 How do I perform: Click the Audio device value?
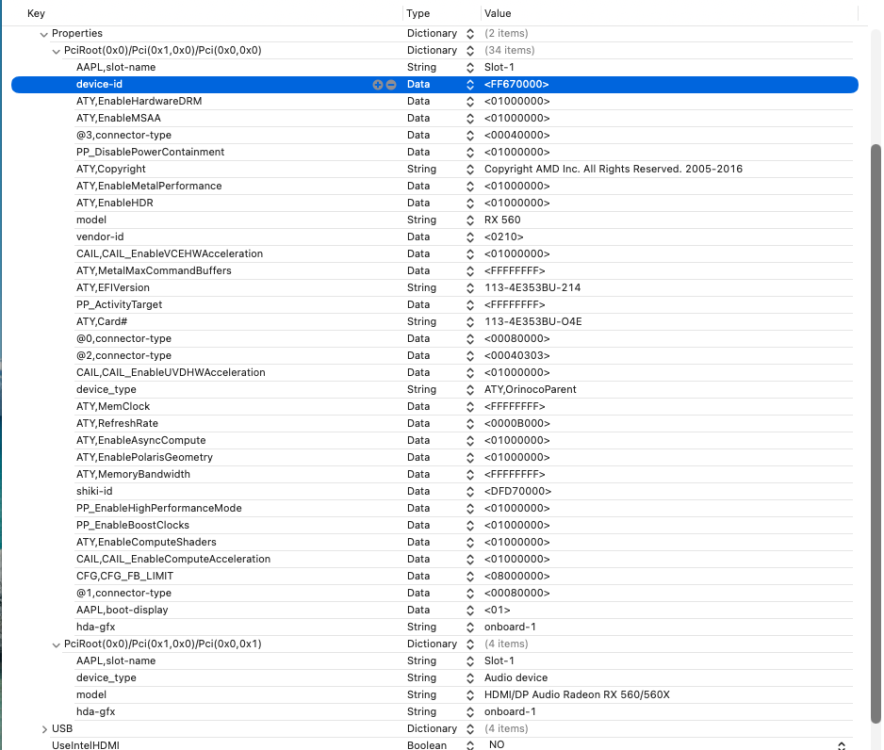pos(516,677)
